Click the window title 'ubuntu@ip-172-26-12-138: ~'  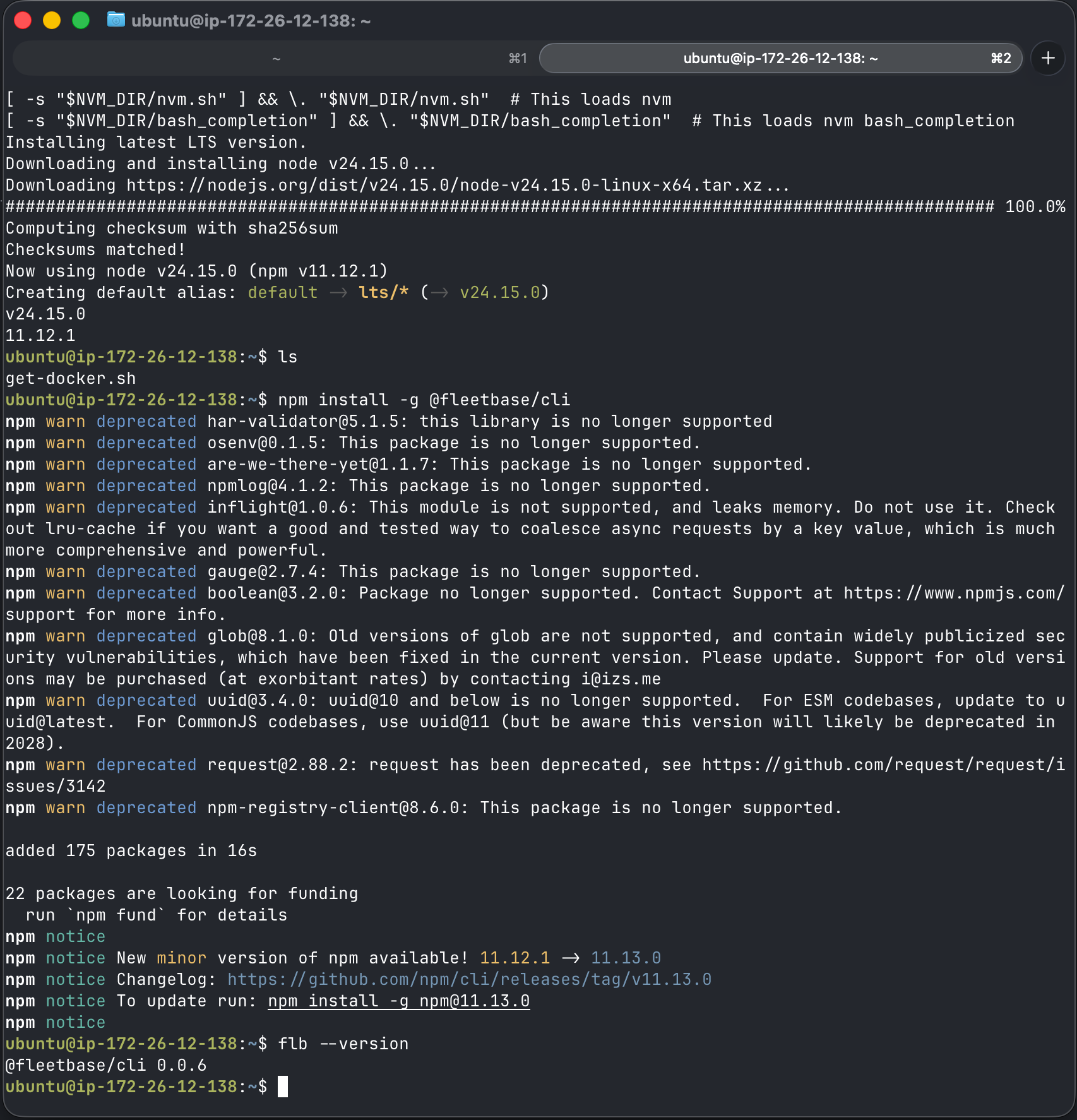coord(251,21)
